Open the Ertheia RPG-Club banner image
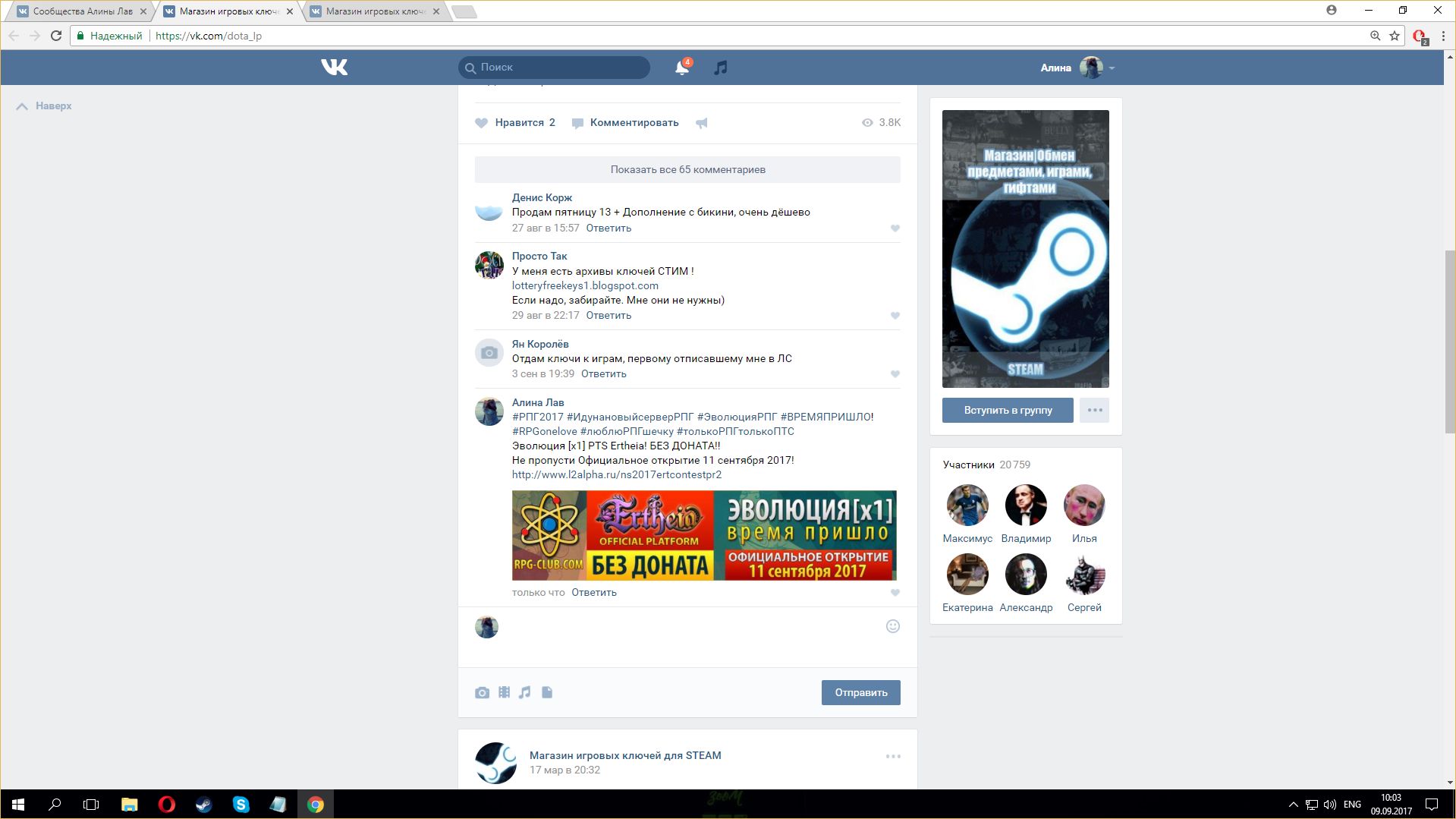The image size is (1456, 819). tap(704, 535)
